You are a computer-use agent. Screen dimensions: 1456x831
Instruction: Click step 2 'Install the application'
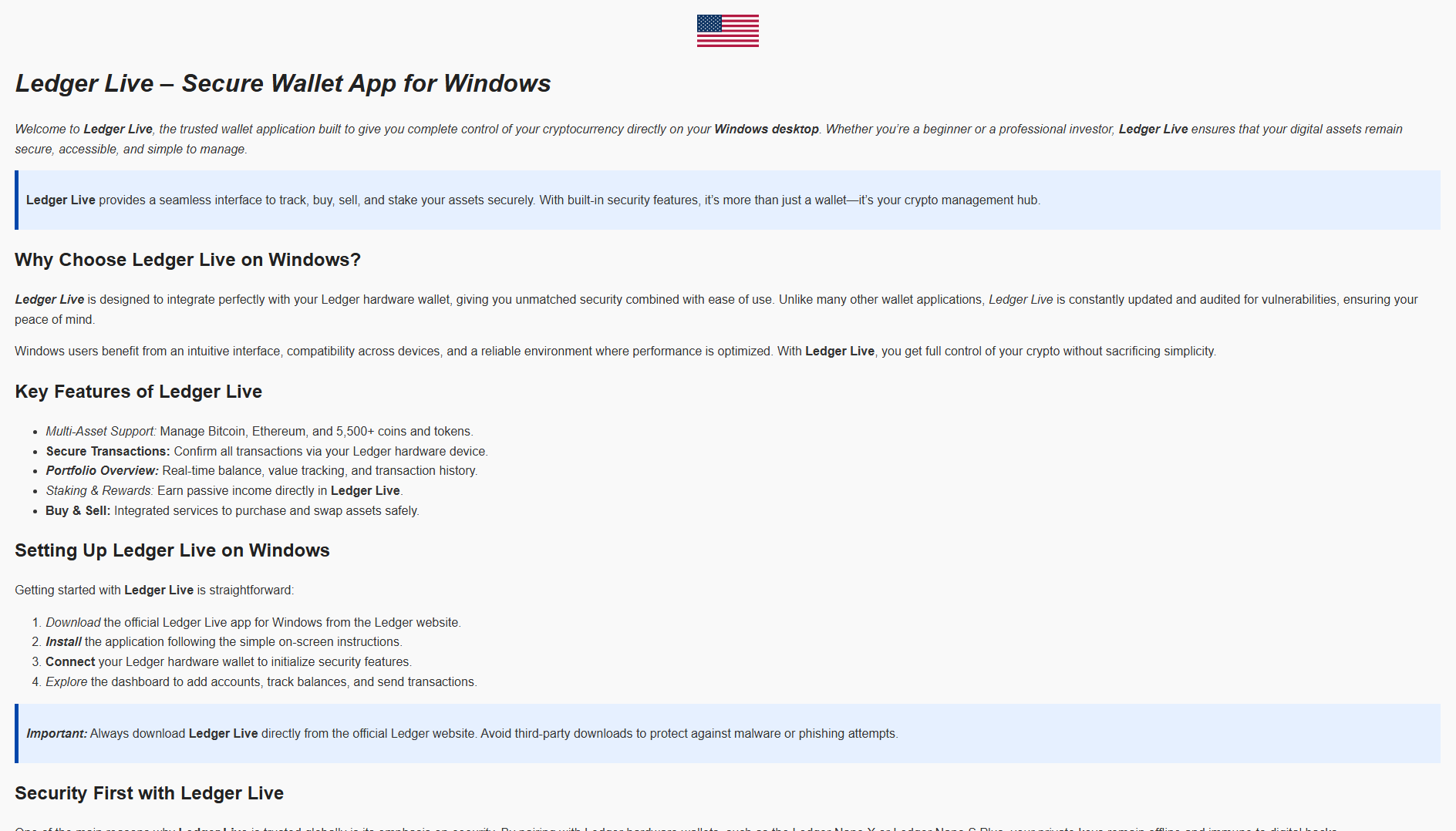point(224,641)
